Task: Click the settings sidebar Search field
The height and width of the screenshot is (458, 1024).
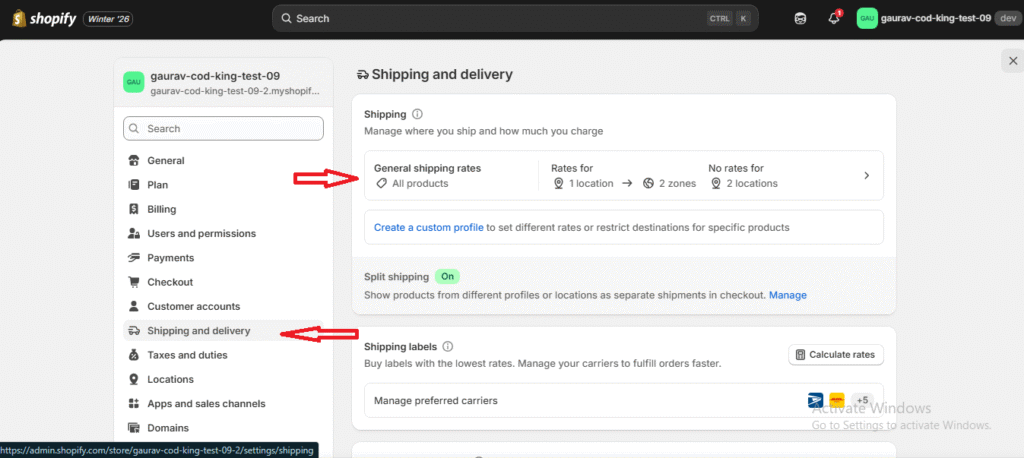Action: (x=223, y=129)
